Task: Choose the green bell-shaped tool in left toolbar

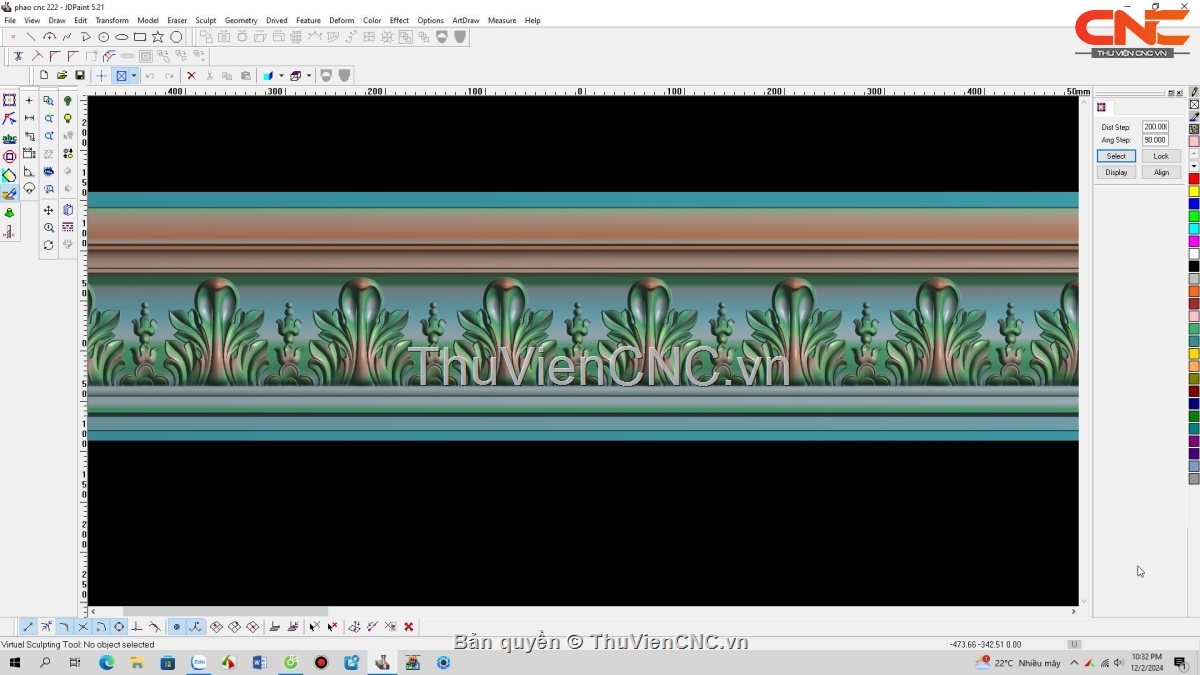Action: [9, 213]
